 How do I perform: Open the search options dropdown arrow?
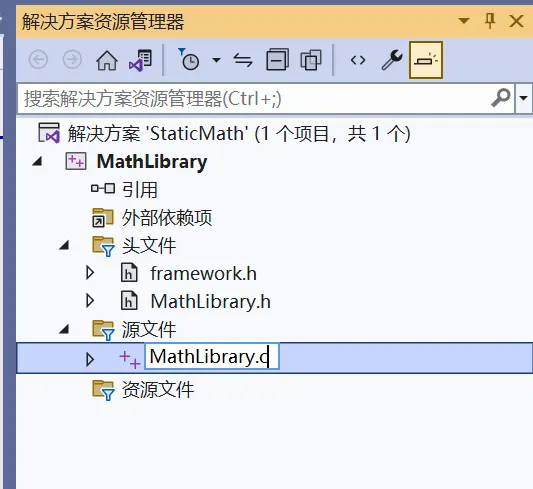(x=523, y=99)
